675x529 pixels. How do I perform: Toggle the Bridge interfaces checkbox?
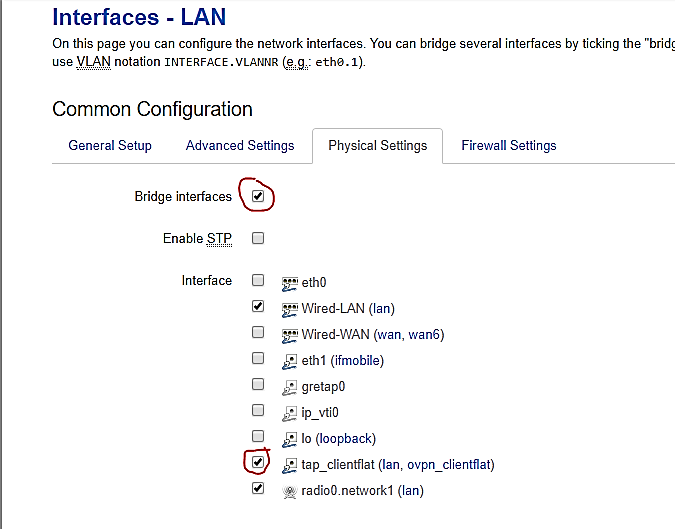coord(258,196)
